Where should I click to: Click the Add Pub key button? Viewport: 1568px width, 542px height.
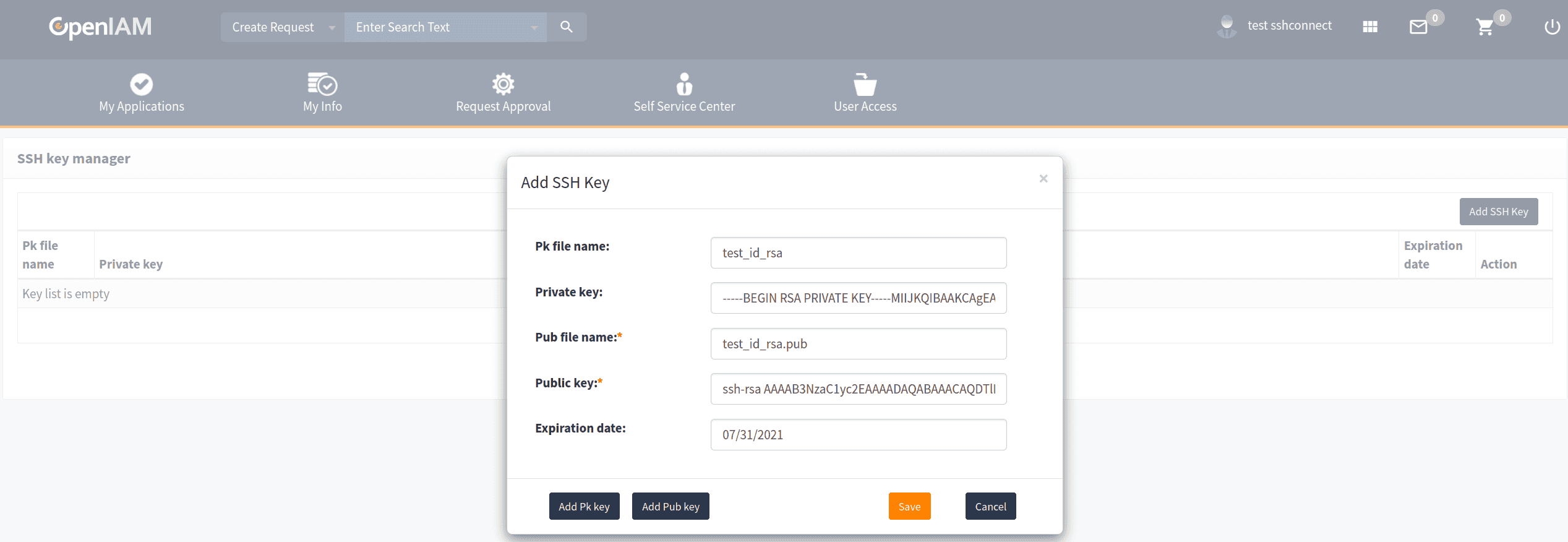670,507
